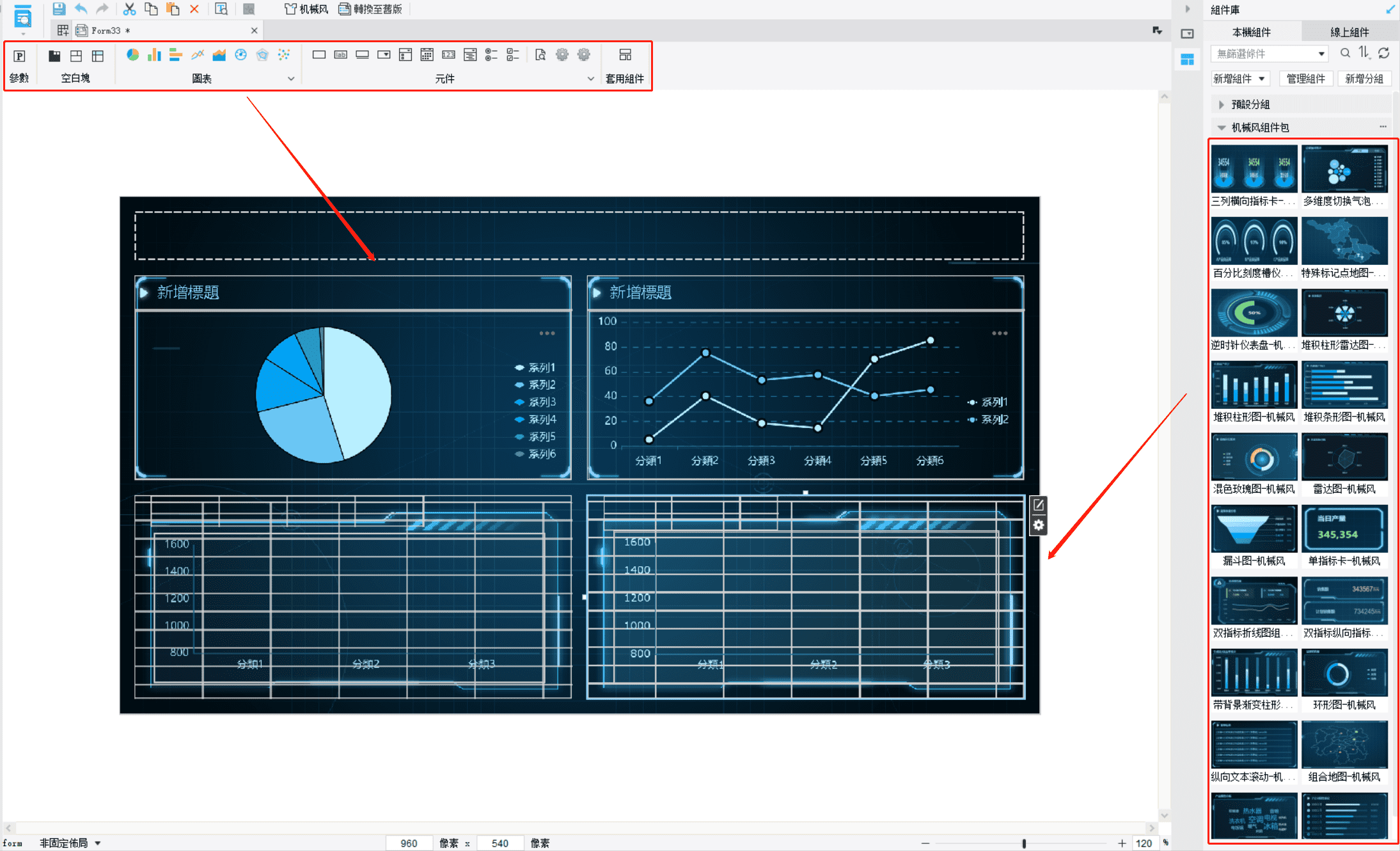Click the Cut scissors icon
Viewport: 1400px width, 851px height.
pyautogui.click(x=129, y=9)
